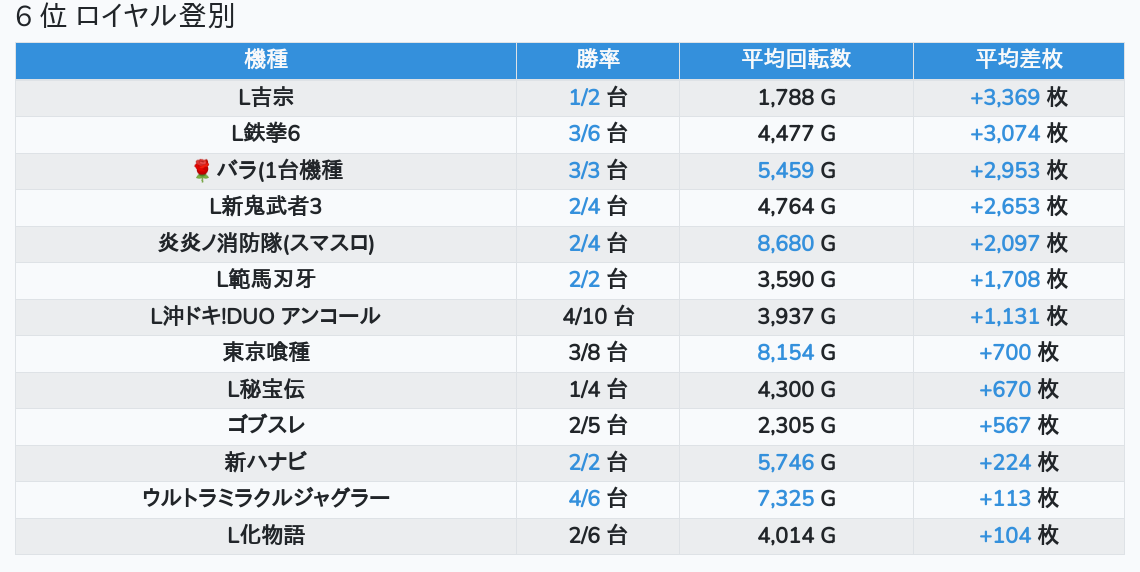Click the 平均差枚 column header
The width and height of the screenshot is (1140, 572).
coord(1018,60)
